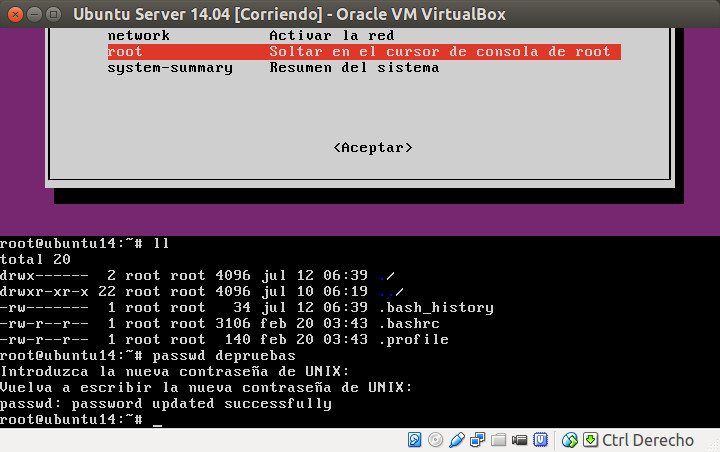Click the 'passwd depruebas' command text
The height and width of the screenshot is (452, 720).
pos(224,356)
